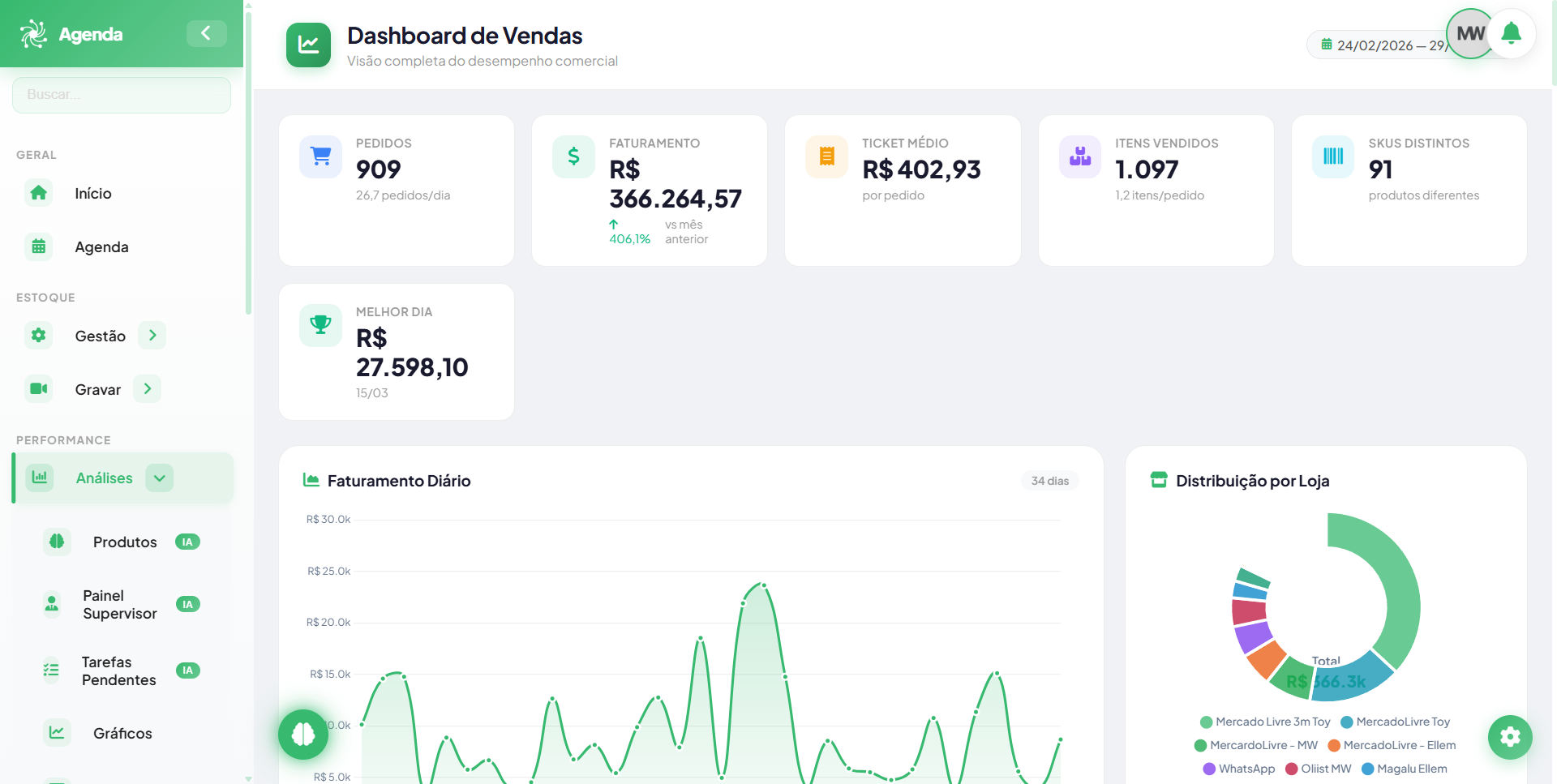Open notifications with the bell icon

click(x=1511, y=33)
